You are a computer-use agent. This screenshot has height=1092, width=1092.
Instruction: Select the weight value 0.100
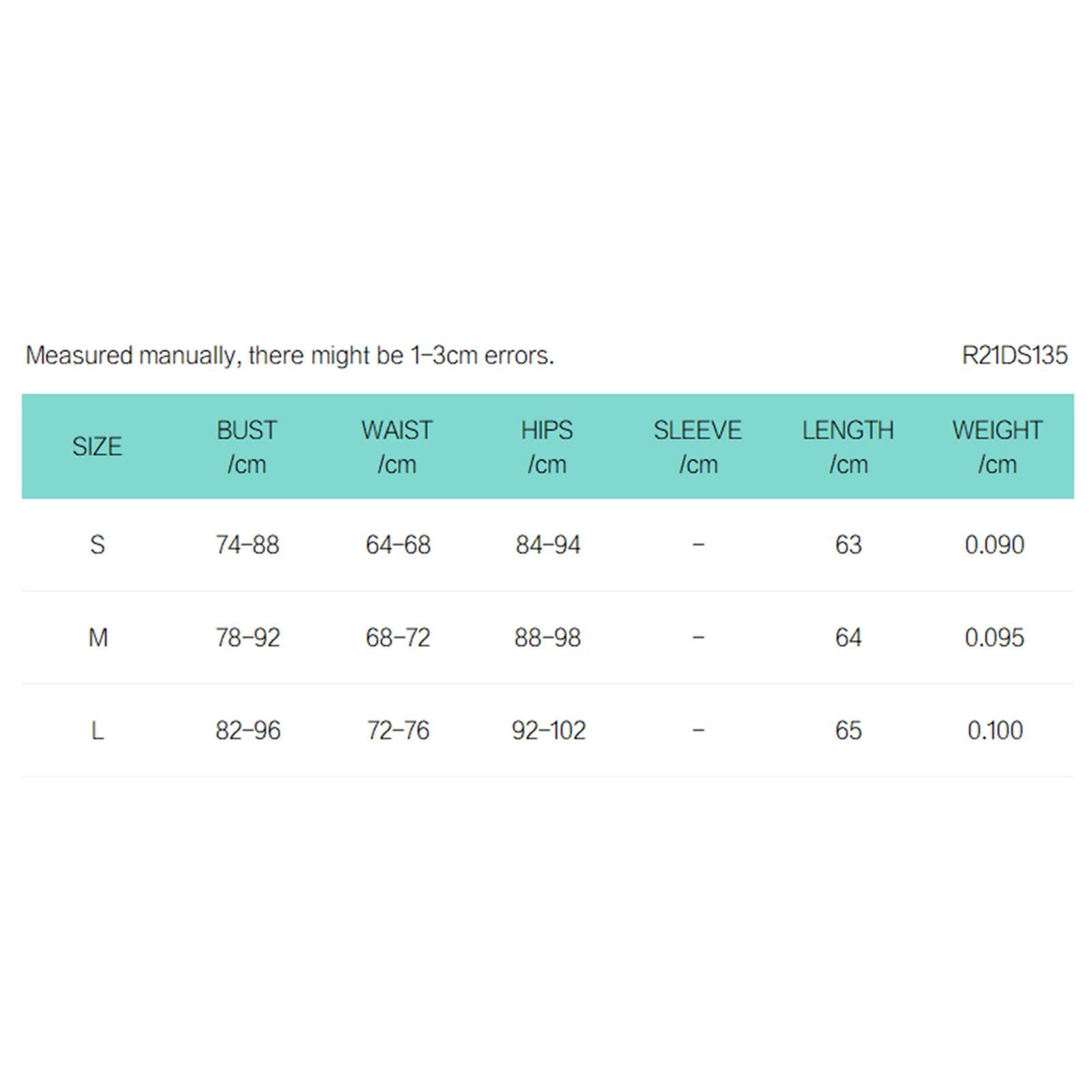click(x=995, y=730)
